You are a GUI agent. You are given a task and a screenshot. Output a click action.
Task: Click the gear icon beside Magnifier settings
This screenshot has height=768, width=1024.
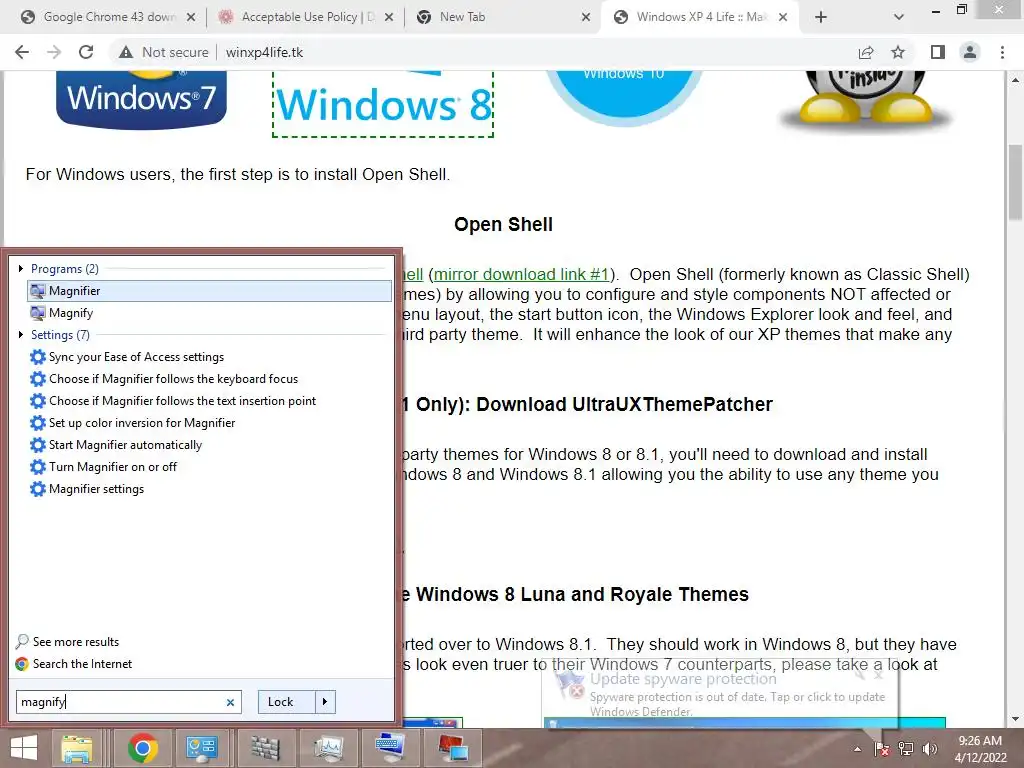(x=38, y=489)
